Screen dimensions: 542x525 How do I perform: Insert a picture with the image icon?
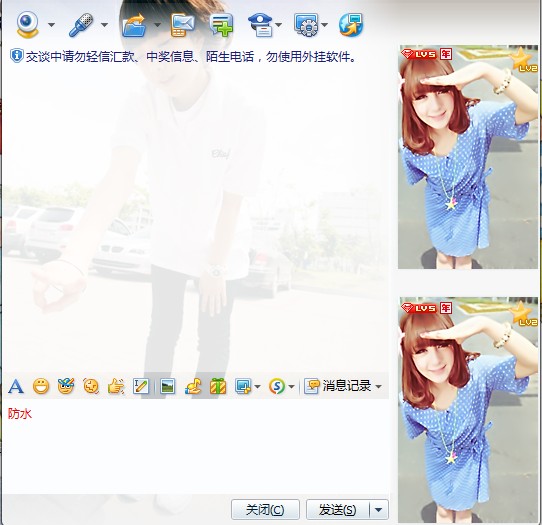pos(168,386)
